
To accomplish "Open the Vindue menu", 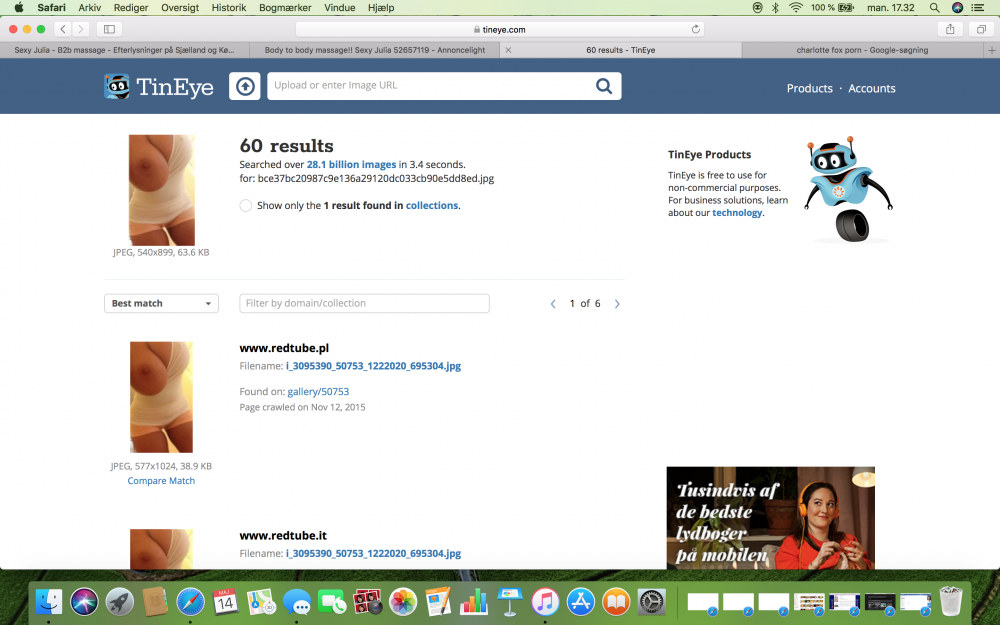I will click(339, 8).
